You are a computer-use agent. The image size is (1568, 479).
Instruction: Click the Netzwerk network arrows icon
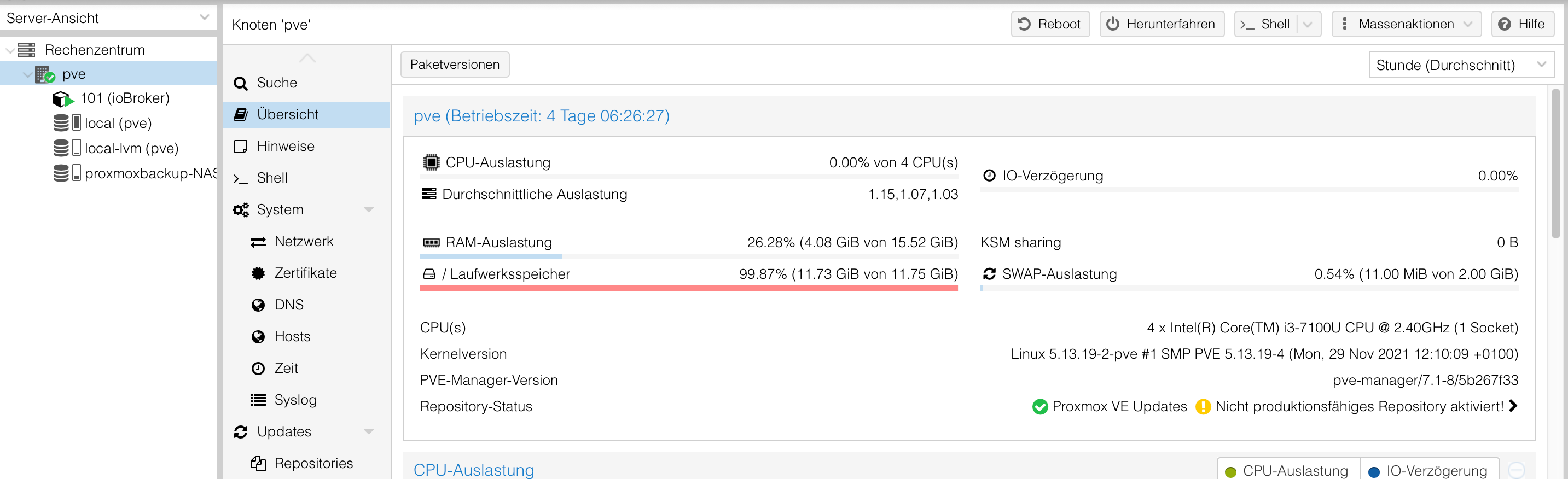click(x=258, y=242)
